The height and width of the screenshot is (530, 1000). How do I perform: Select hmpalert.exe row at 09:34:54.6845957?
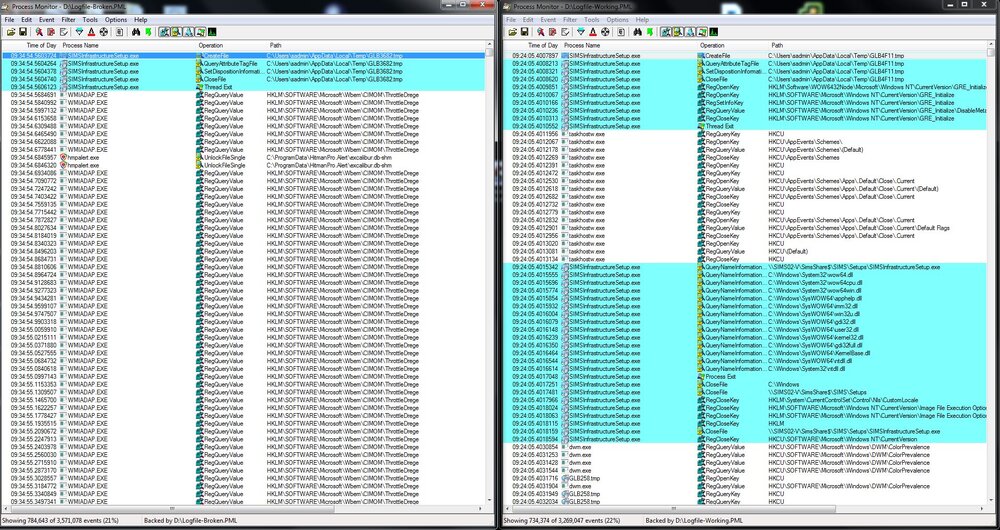[244, 157]
